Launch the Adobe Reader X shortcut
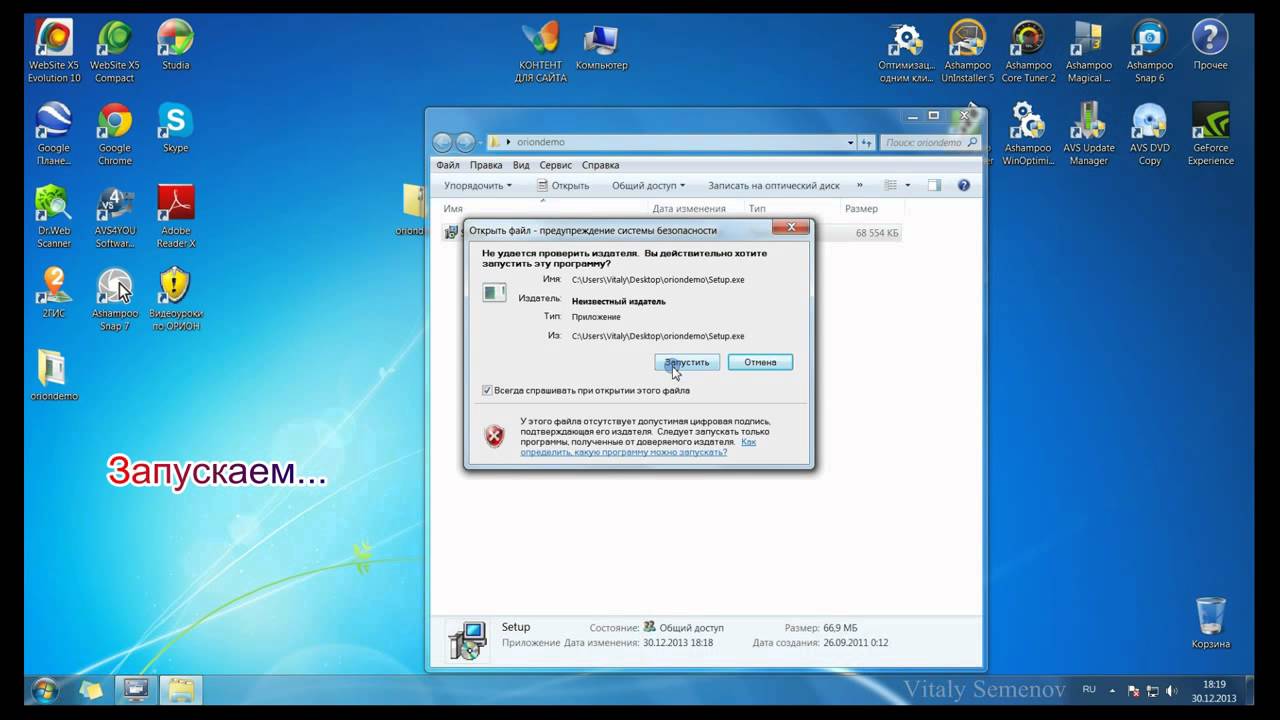Image resolution: width=1280 pixels, height=720 pixels. tap(175, 217)
